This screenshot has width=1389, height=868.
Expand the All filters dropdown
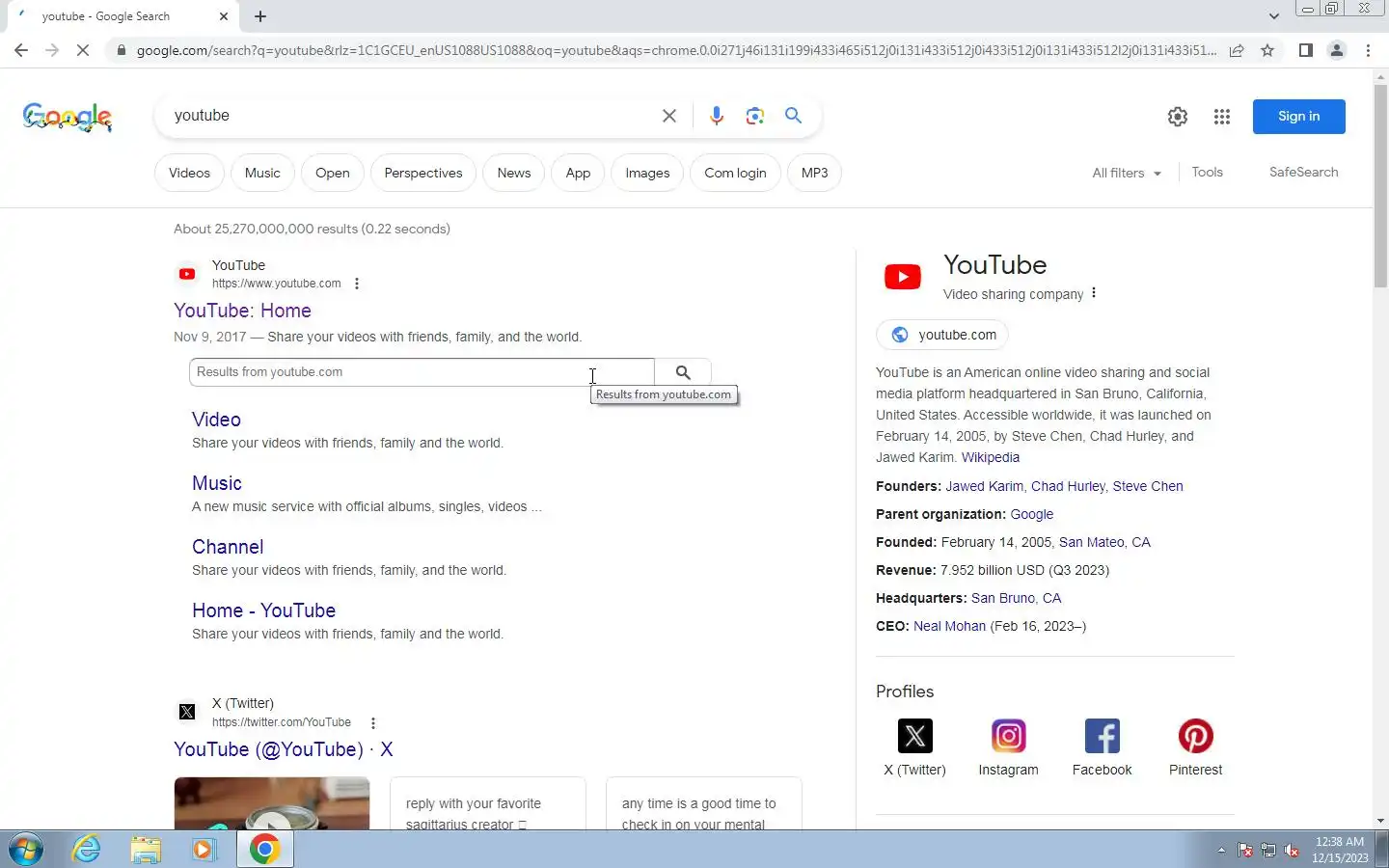pyautogui.click(x=1127, y=173)
